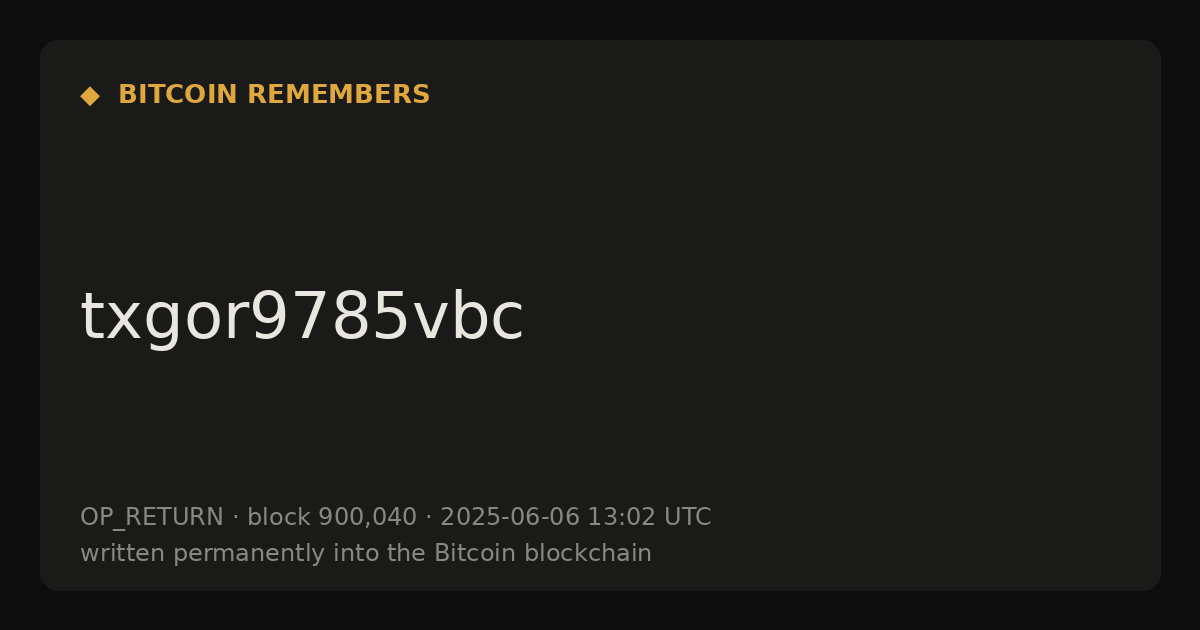The width and height of the screenshot is (1200, 630).
Task: Select the word REMEMBERS in the header
Action: point(338,95)
